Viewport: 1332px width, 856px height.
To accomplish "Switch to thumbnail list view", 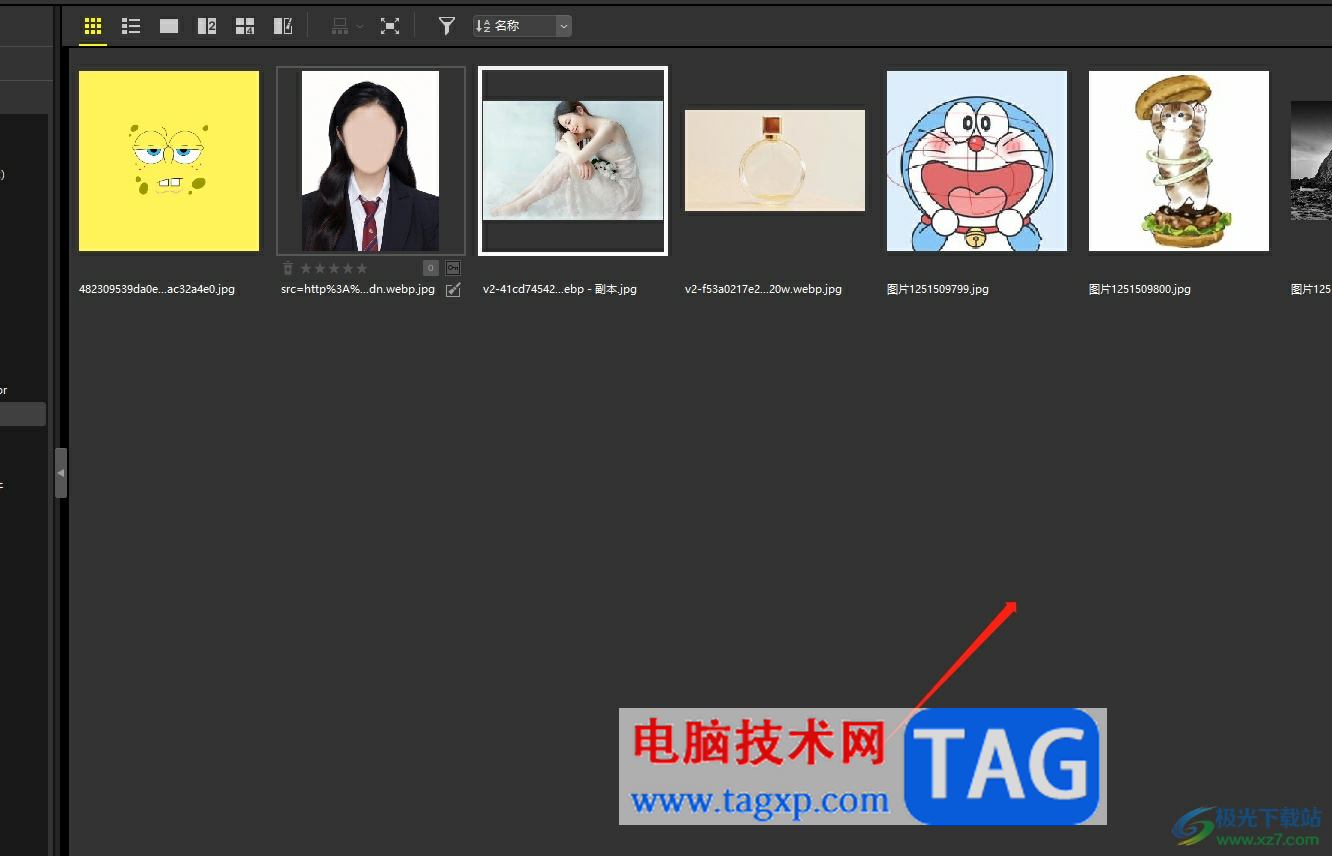I will (x=131, y=26).
